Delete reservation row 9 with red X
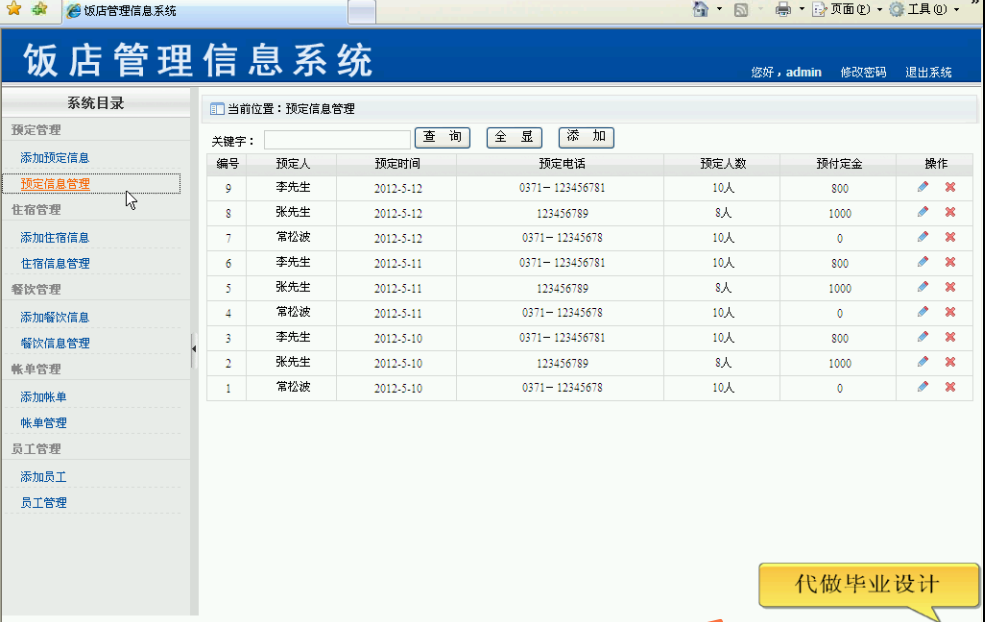Viewport: 985px width, 622px height. [x=950, y=187]
